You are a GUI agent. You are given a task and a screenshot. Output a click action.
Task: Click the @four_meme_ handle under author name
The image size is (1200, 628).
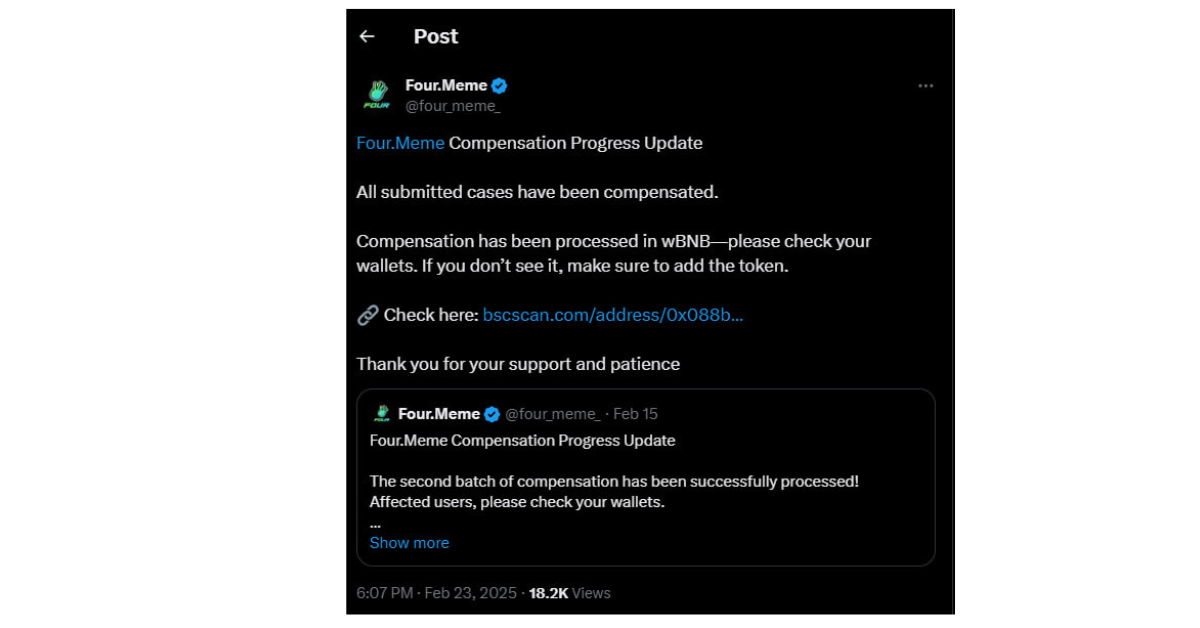pos(452,106)
